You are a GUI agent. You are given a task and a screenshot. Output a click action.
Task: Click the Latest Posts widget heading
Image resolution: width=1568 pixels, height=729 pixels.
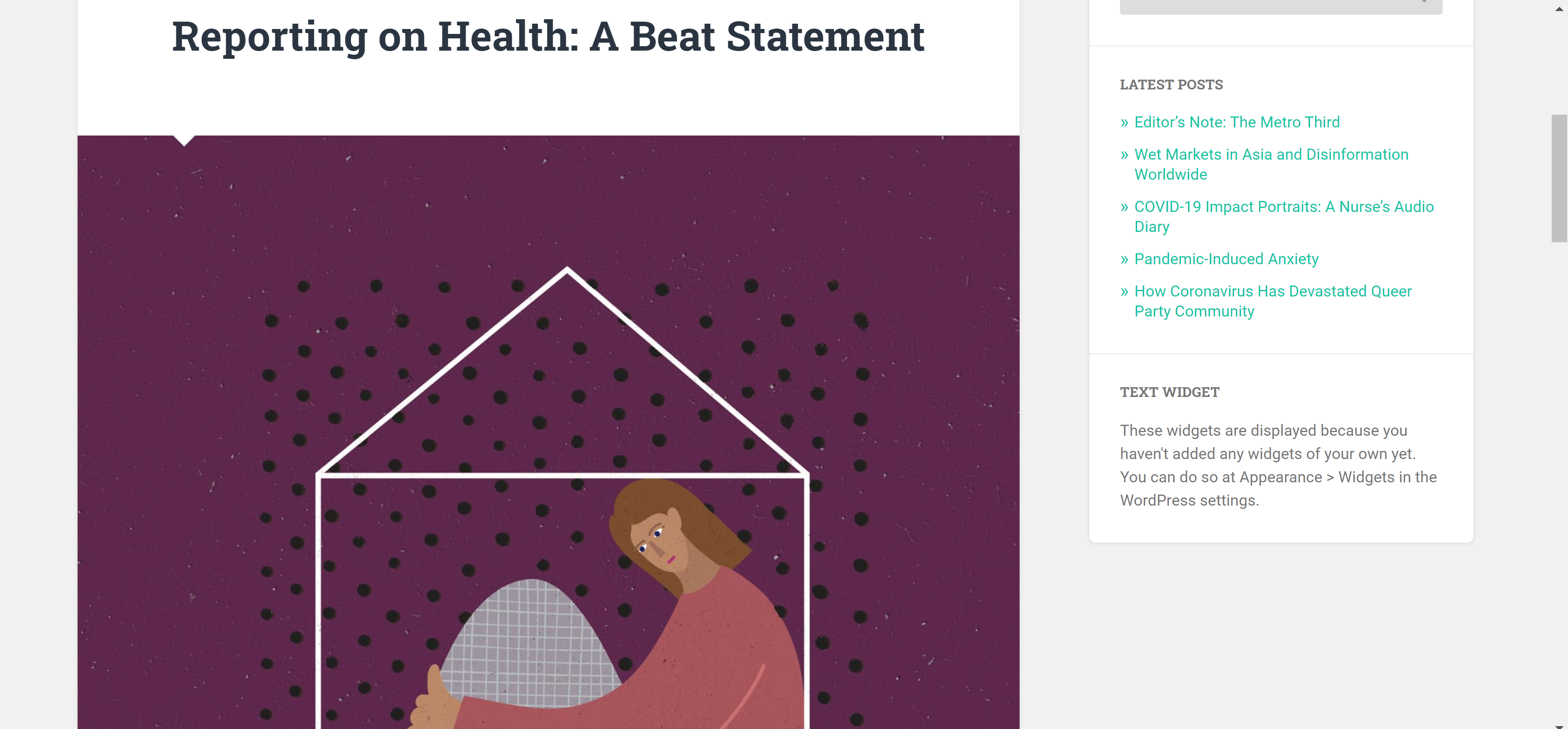tap(1171, 85)
